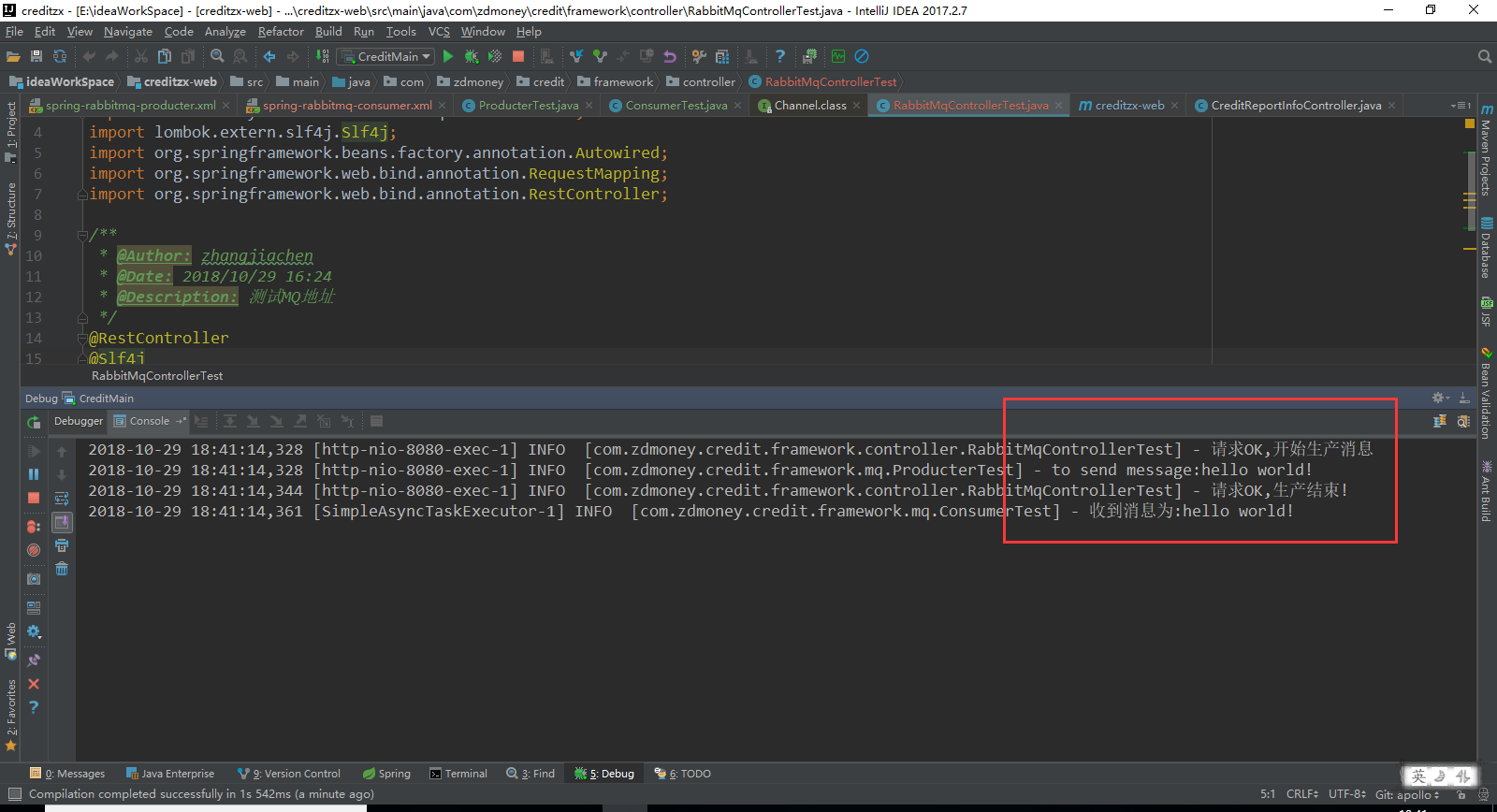This screenshot has height=812, width=1497.
Task: Start debugging with the green bug icon
Action: [472, 57]
